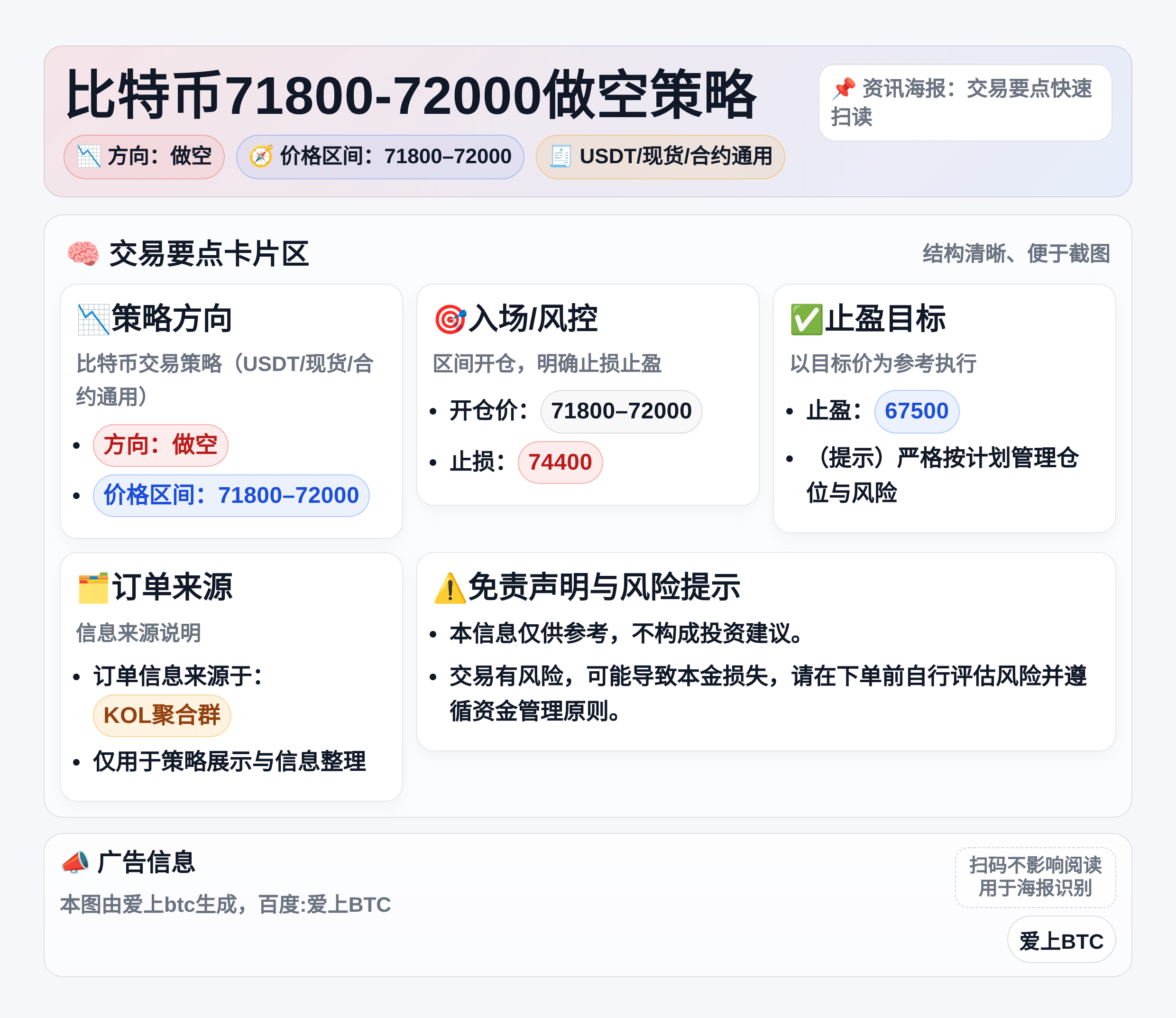Click the 71800–72000 开仓价 value pill
Viewport: 1176px width, 1018px height.
pos(621,411)
